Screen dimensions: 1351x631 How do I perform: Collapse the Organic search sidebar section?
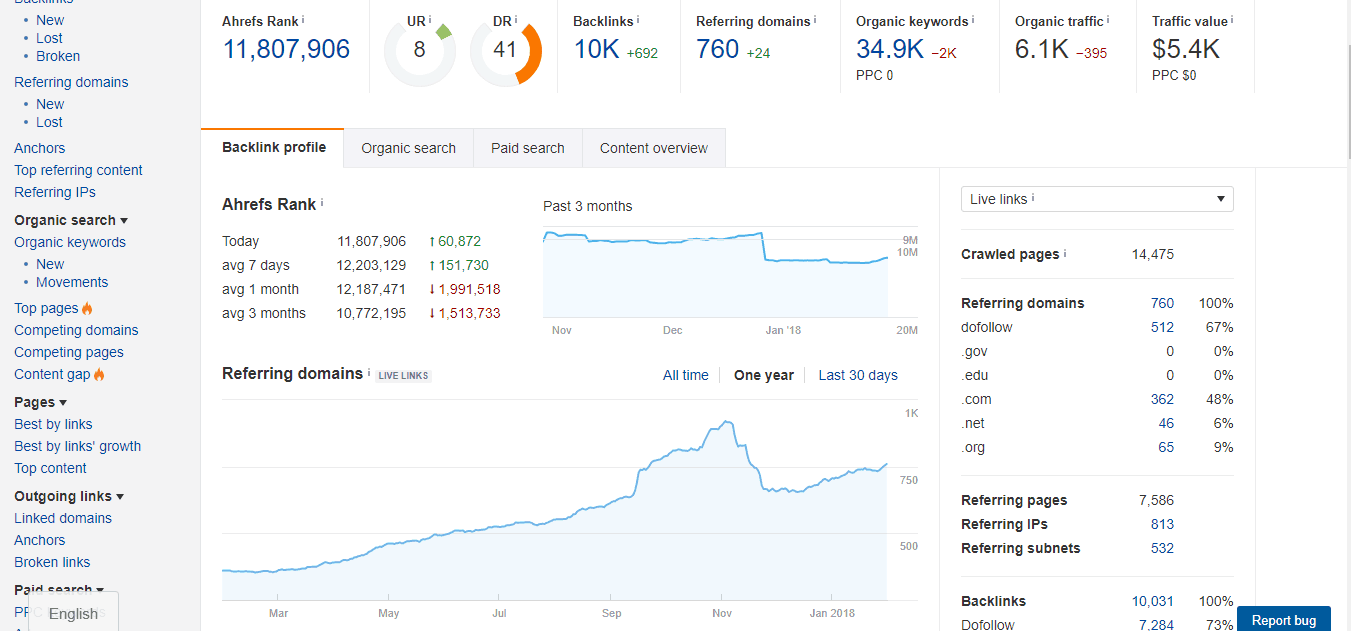[71, 220]
